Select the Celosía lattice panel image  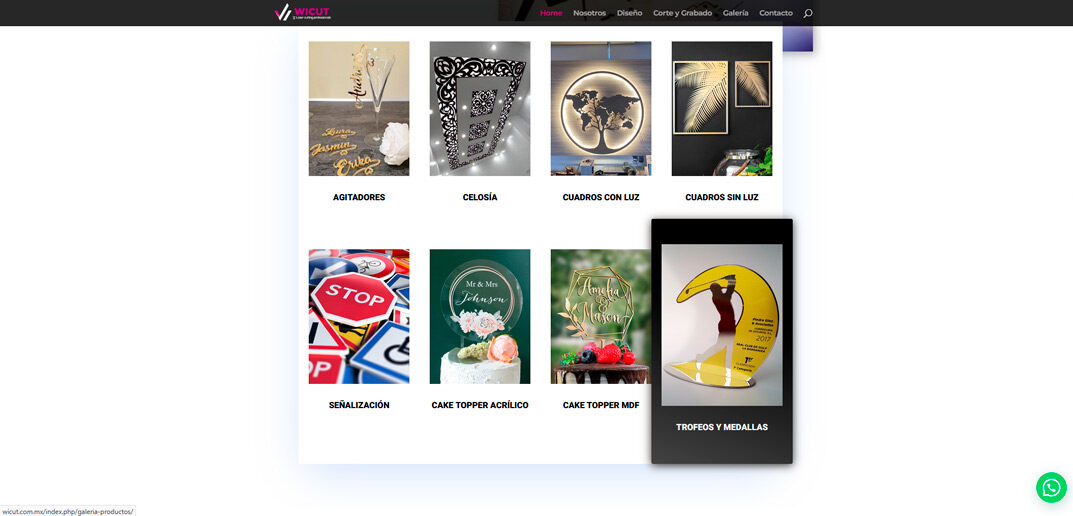[480, 109]
